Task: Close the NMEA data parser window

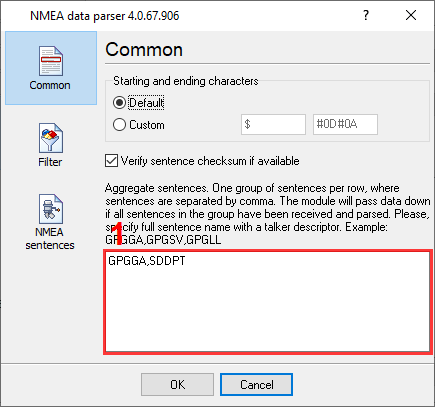Action: (x=411, y=15)
